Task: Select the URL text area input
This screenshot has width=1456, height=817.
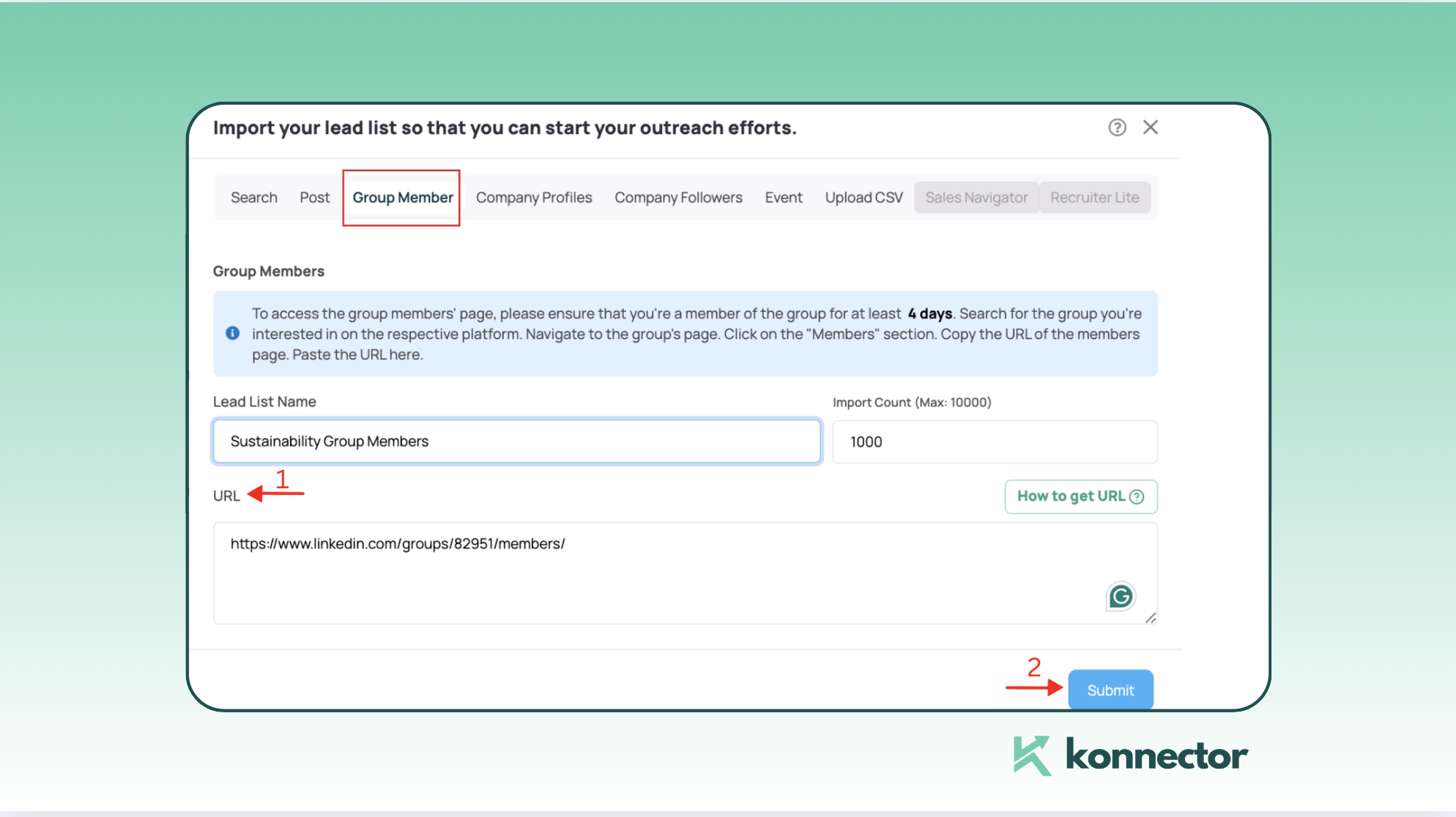Action: [684, 572]
